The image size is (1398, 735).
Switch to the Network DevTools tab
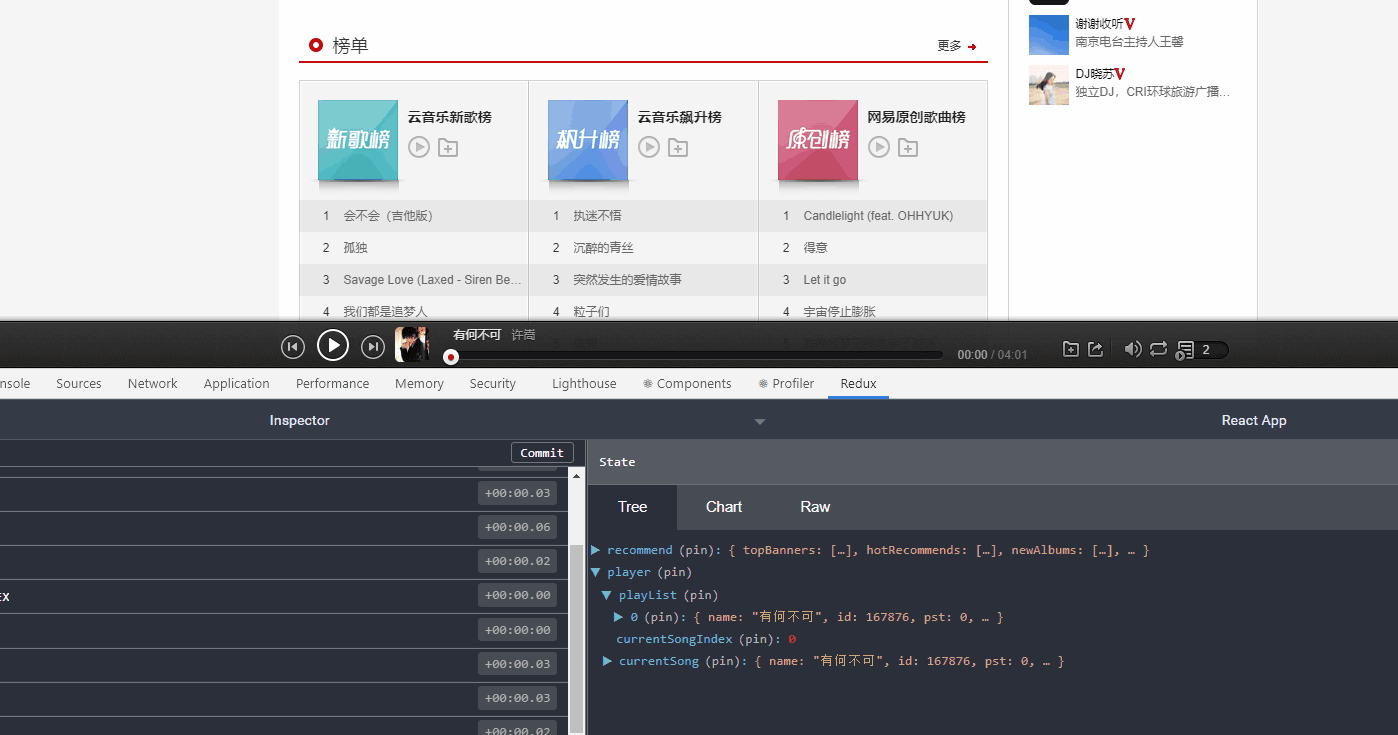153,383
